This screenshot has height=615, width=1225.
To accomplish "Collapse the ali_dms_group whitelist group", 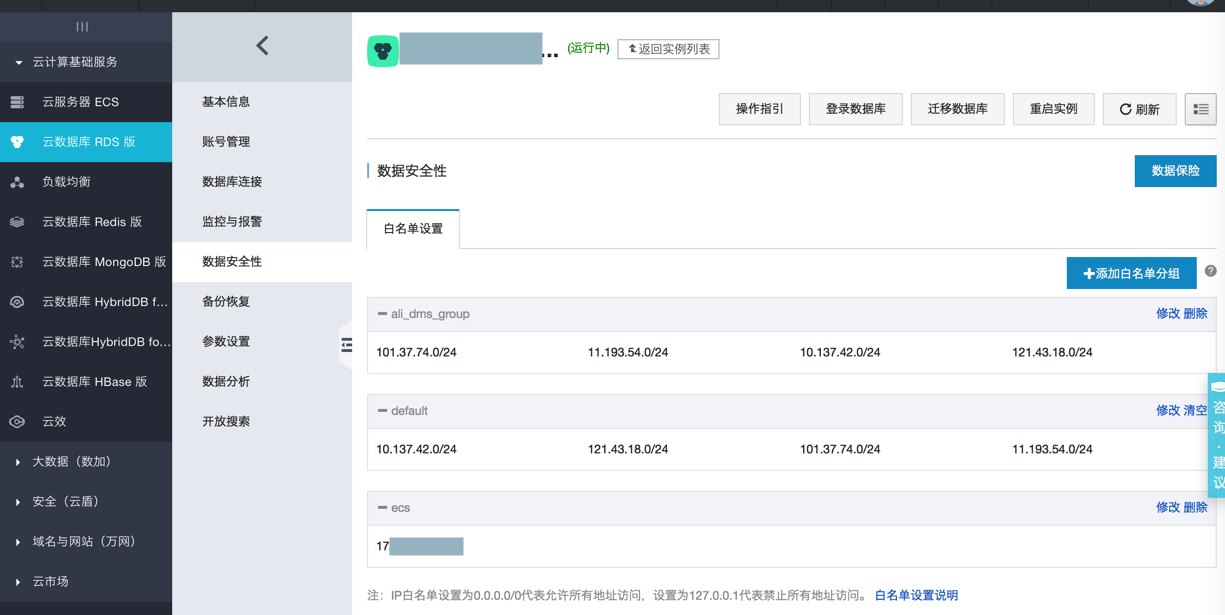I will coord(382,314).
